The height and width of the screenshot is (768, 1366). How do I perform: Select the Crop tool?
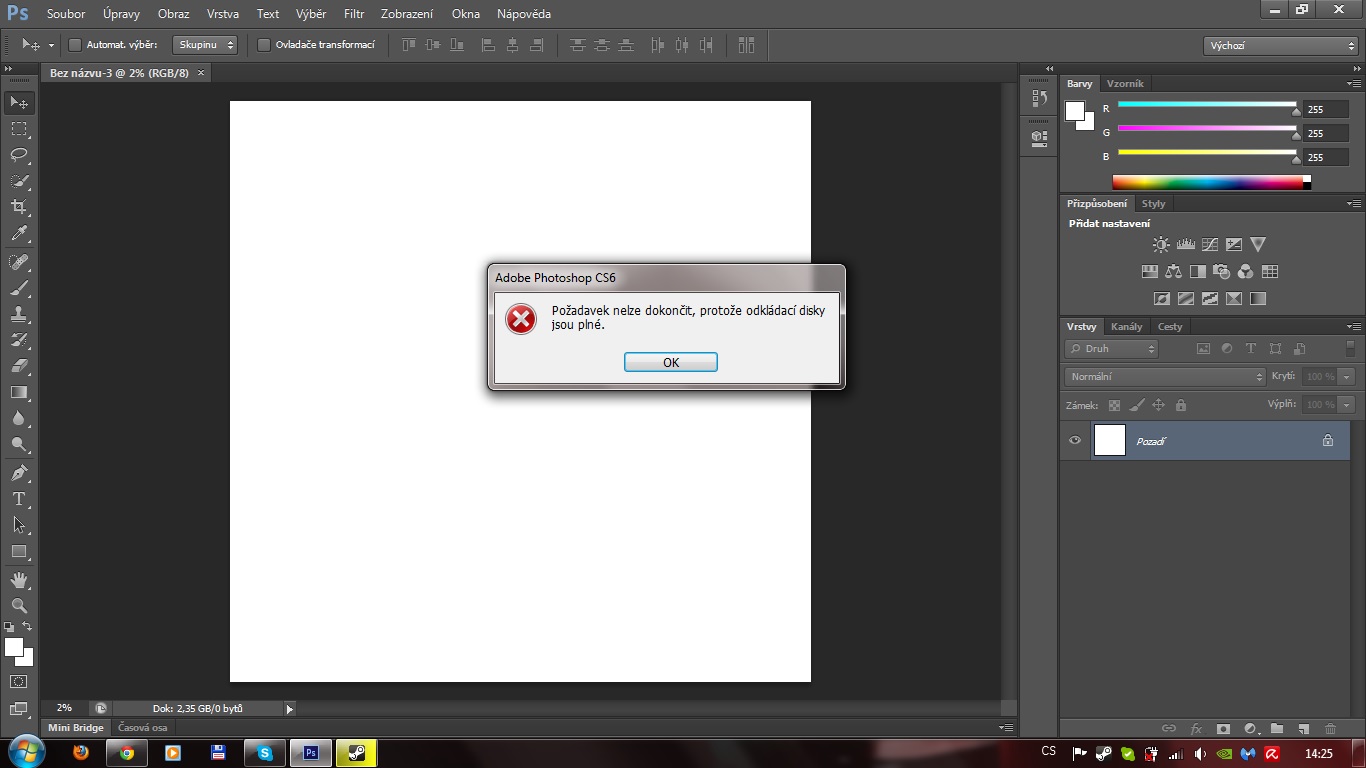pos(19,207)
